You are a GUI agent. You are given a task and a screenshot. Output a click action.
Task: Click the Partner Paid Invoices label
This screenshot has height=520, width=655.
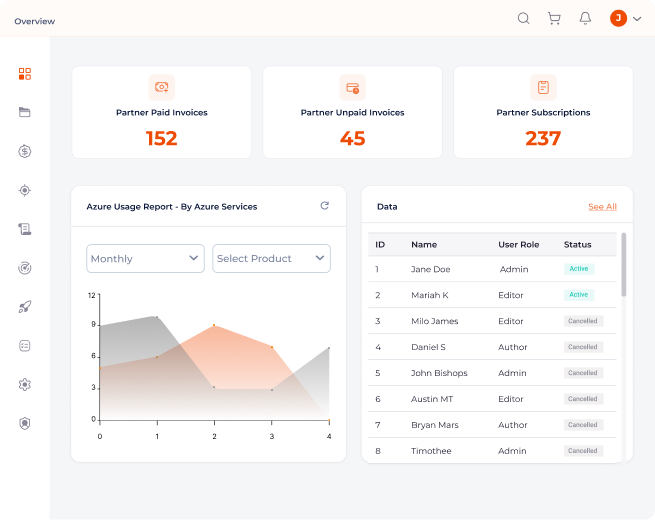162,112
